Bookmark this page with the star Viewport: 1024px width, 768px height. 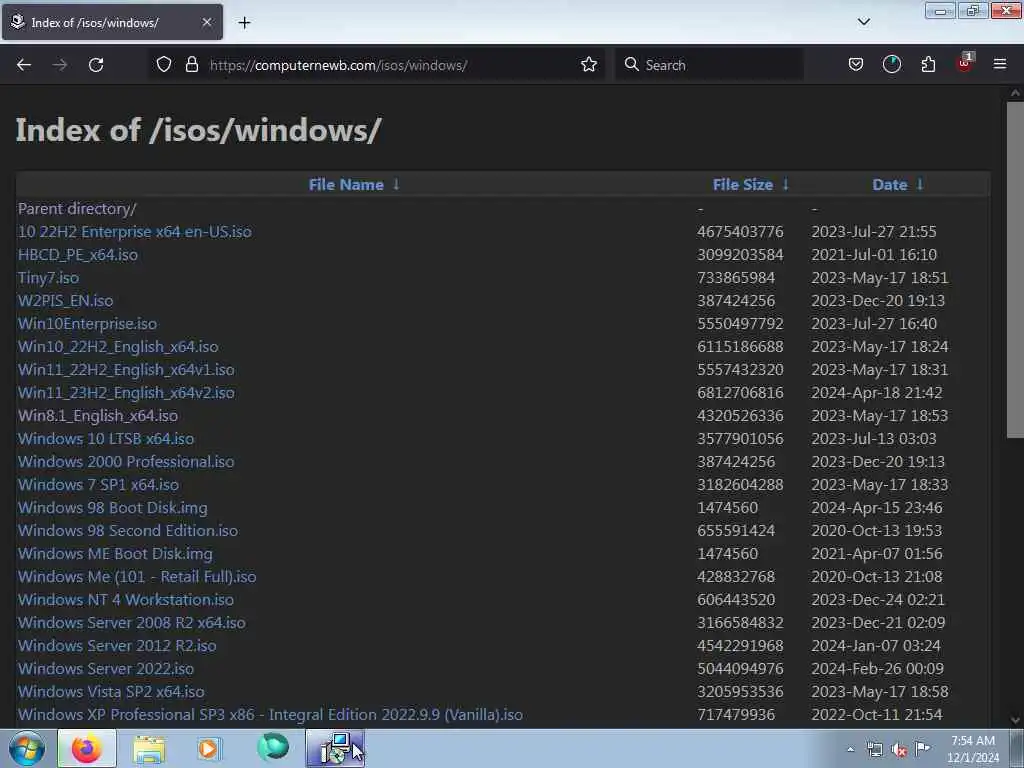(589, 65)
